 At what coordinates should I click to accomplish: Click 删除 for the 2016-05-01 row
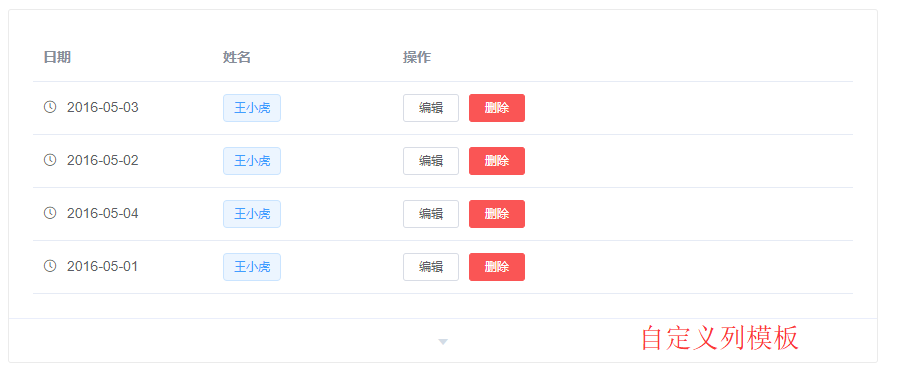pyautogui.click(x=497, y=267)
